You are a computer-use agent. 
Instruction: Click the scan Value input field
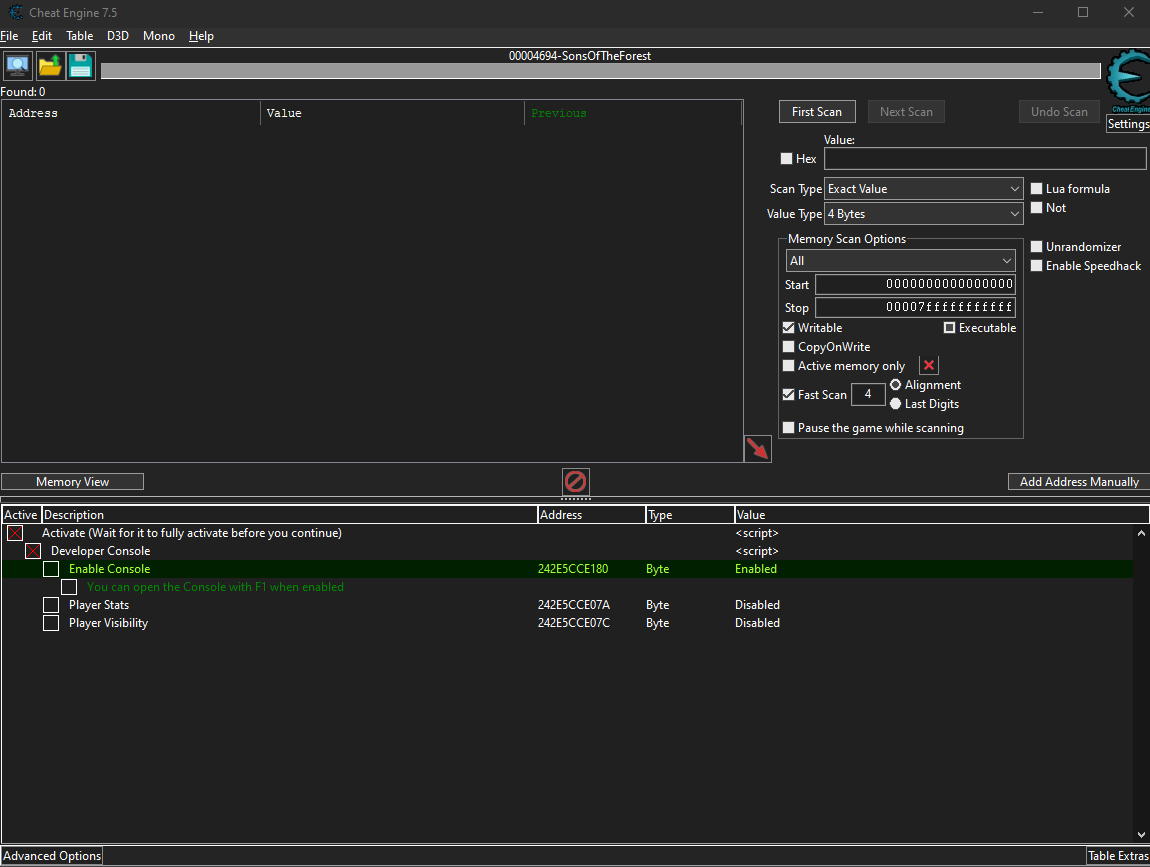pos(985,158)
